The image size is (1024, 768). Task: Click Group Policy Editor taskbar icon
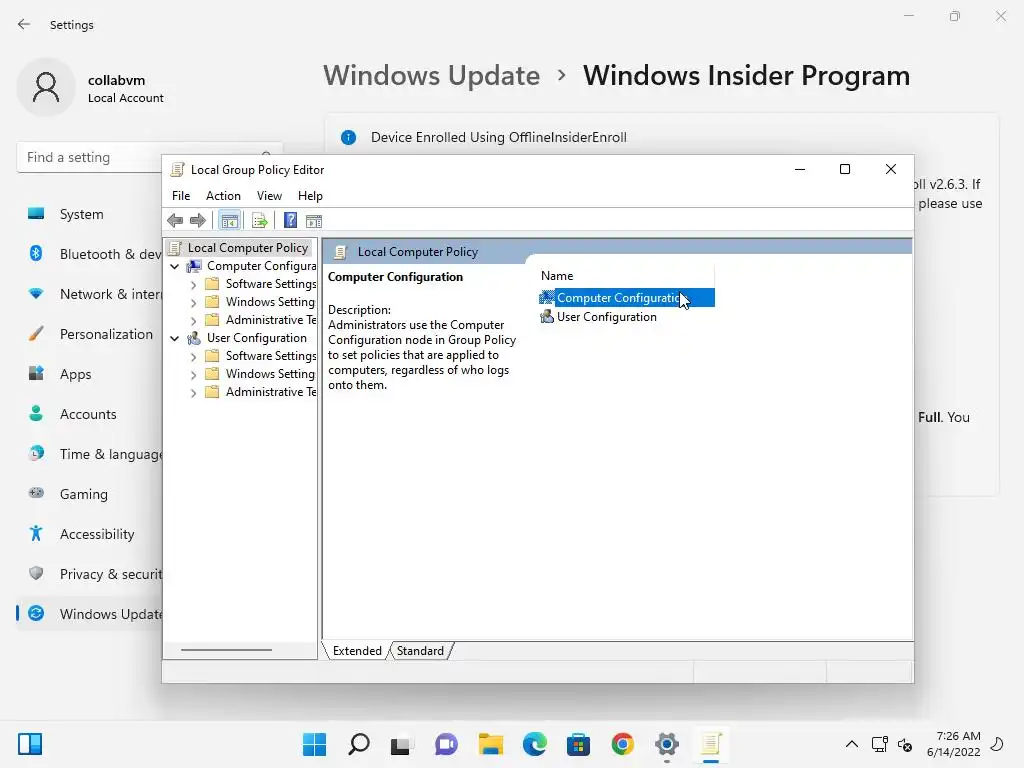tap(711, 744)
